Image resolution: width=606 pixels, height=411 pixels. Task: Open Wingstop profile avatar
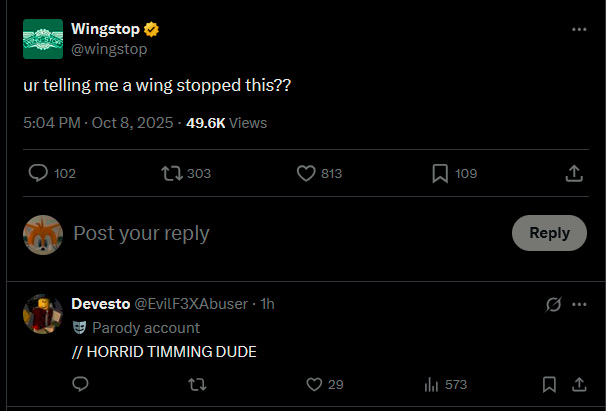(43, 40)
